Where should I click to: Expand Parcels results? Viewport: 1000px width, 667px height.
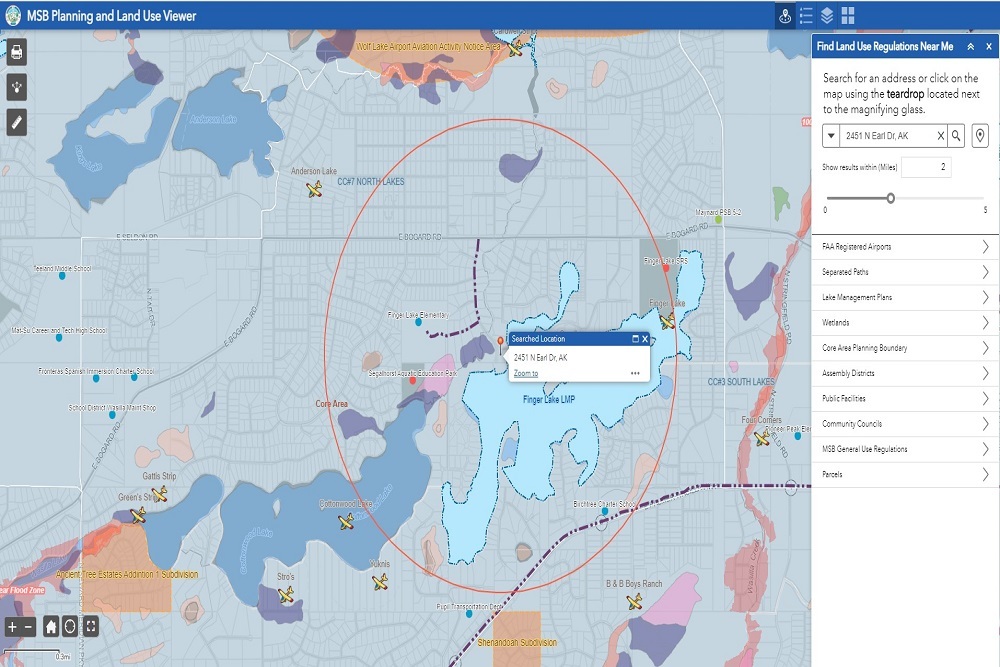point(905,474)
